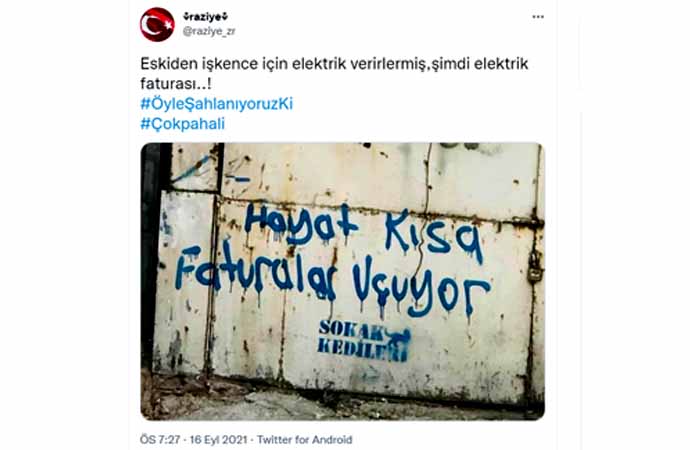This screenshot has height=450, width=690.
Task: Click the word faturası..! in the tweet
Action: [176, 84]
